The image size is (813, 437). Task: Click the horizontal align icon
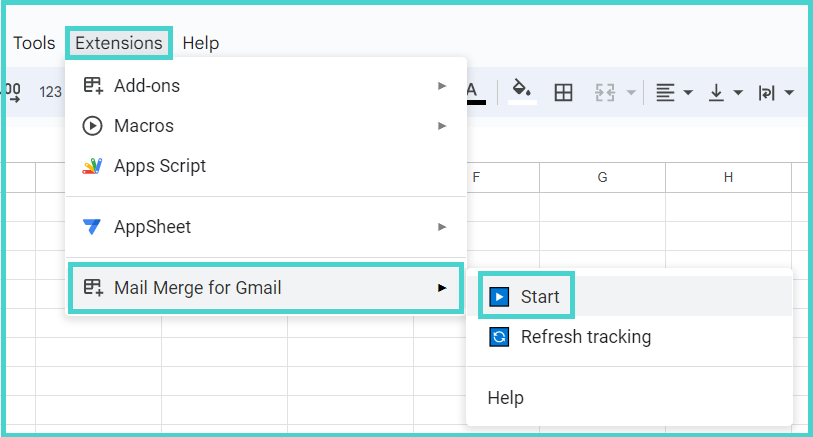click(665, 93)
